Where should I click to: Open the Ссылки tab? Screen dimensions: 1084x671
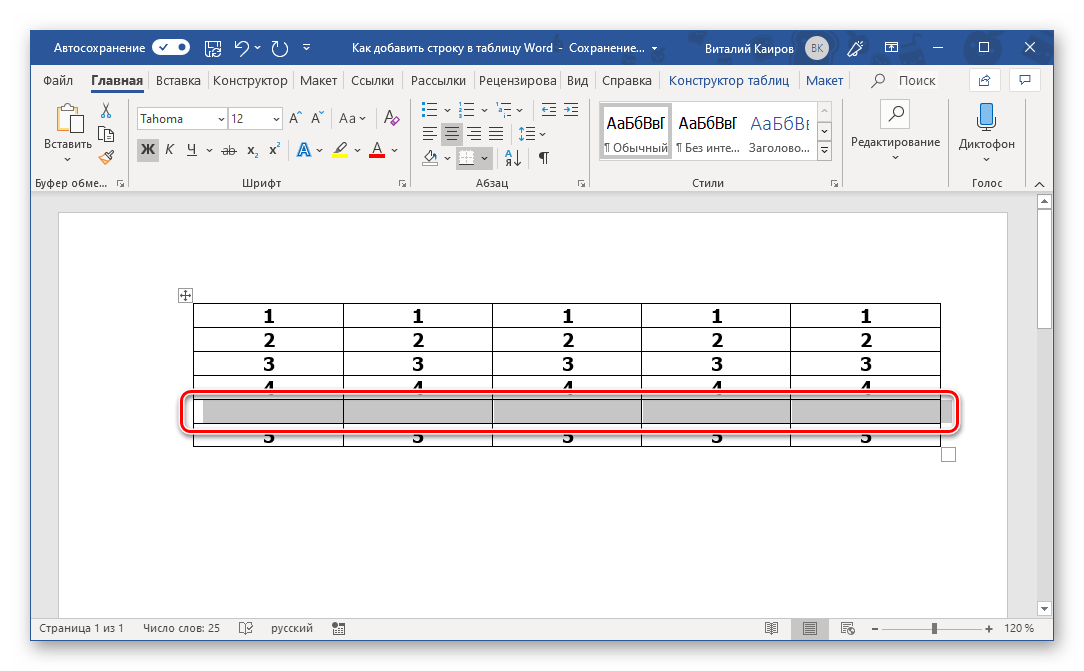pos(372,80)
